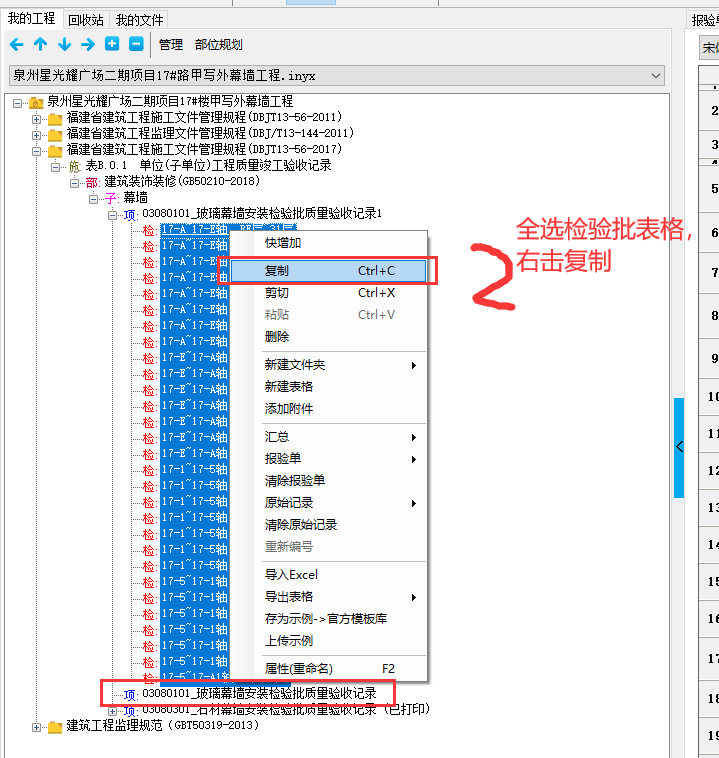Click the blue down arrow toolbar icon
The width and height of the screenshot is (719, 758).
pyautogui.click(x=64, y=44)
